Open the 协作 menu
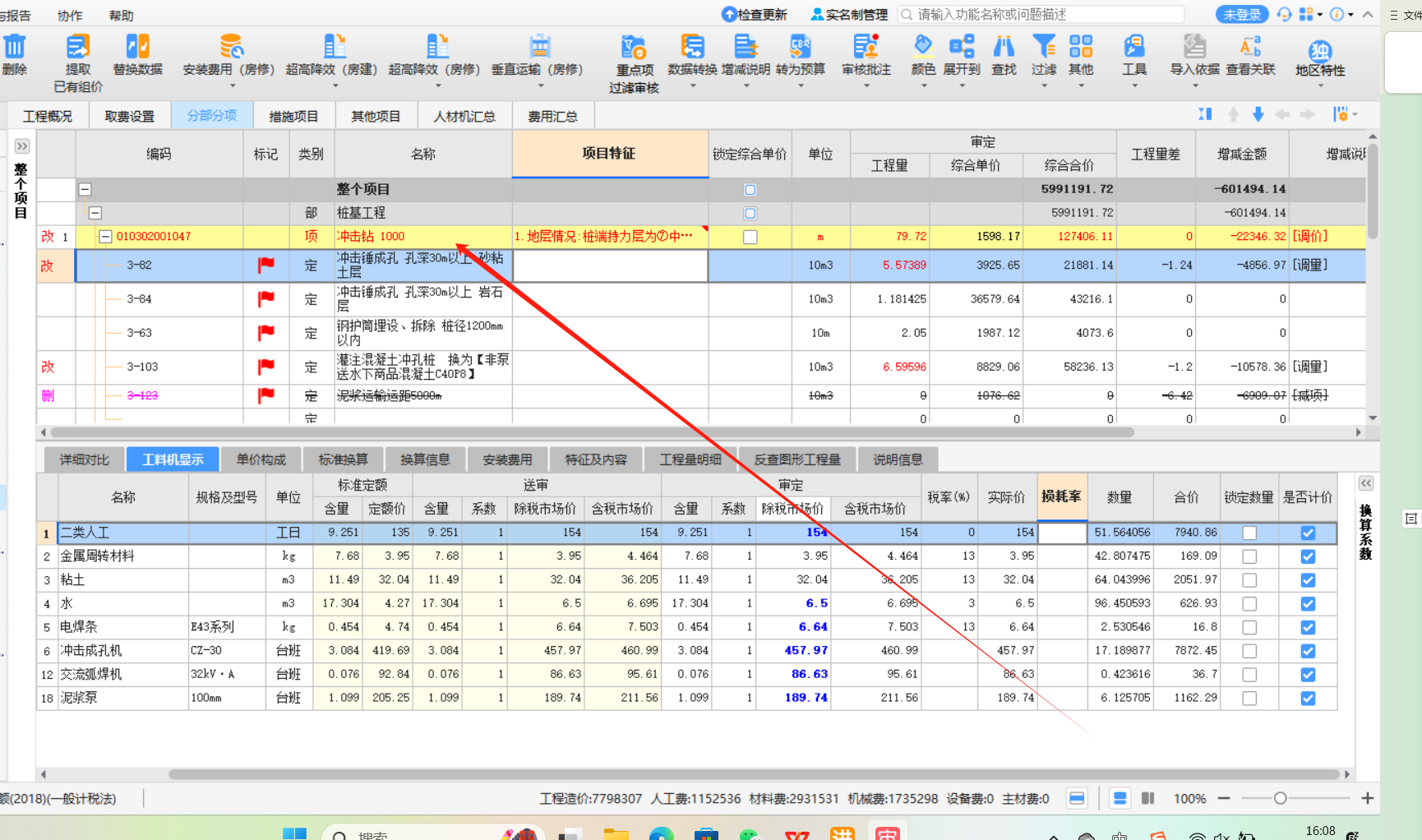The width and height of the screenshot is (1422, 840). [x=70, y=15]
